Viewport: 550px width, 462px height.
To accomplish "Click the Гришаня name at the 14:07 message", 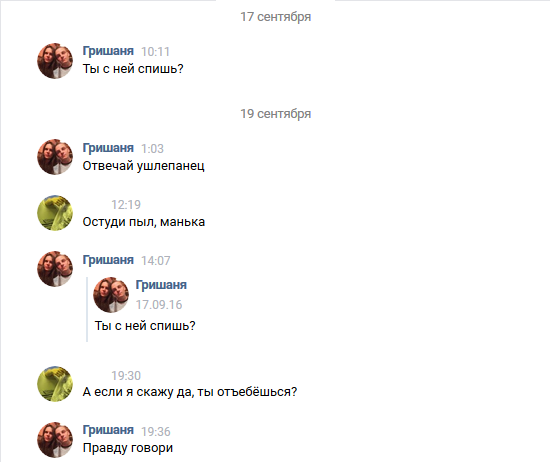I will [x=108, y=260].
